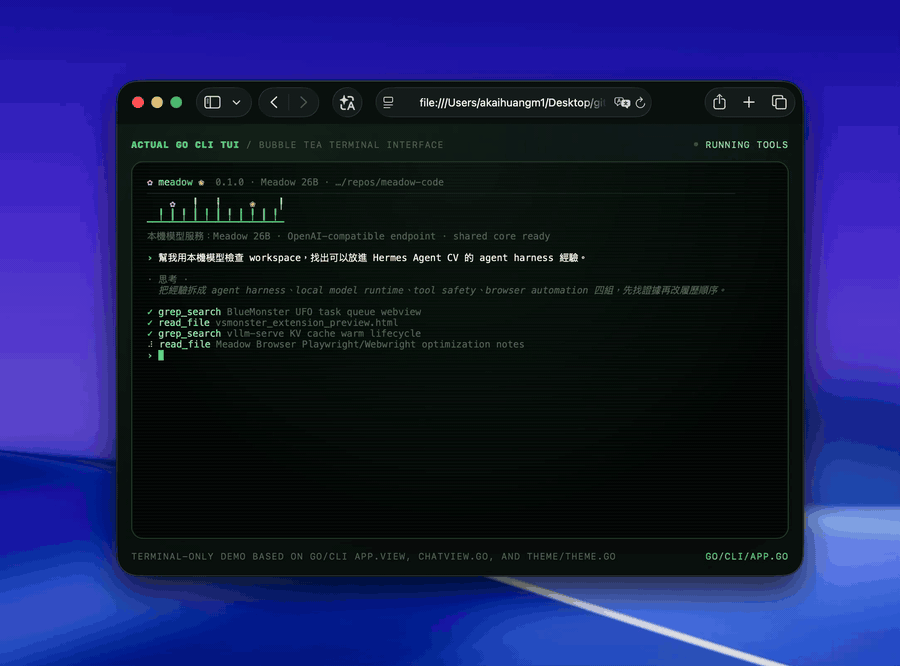The height and width of the screenshot is (666, 900).
Task: Reload the page with the refresh icon
Action: [641, 103]
